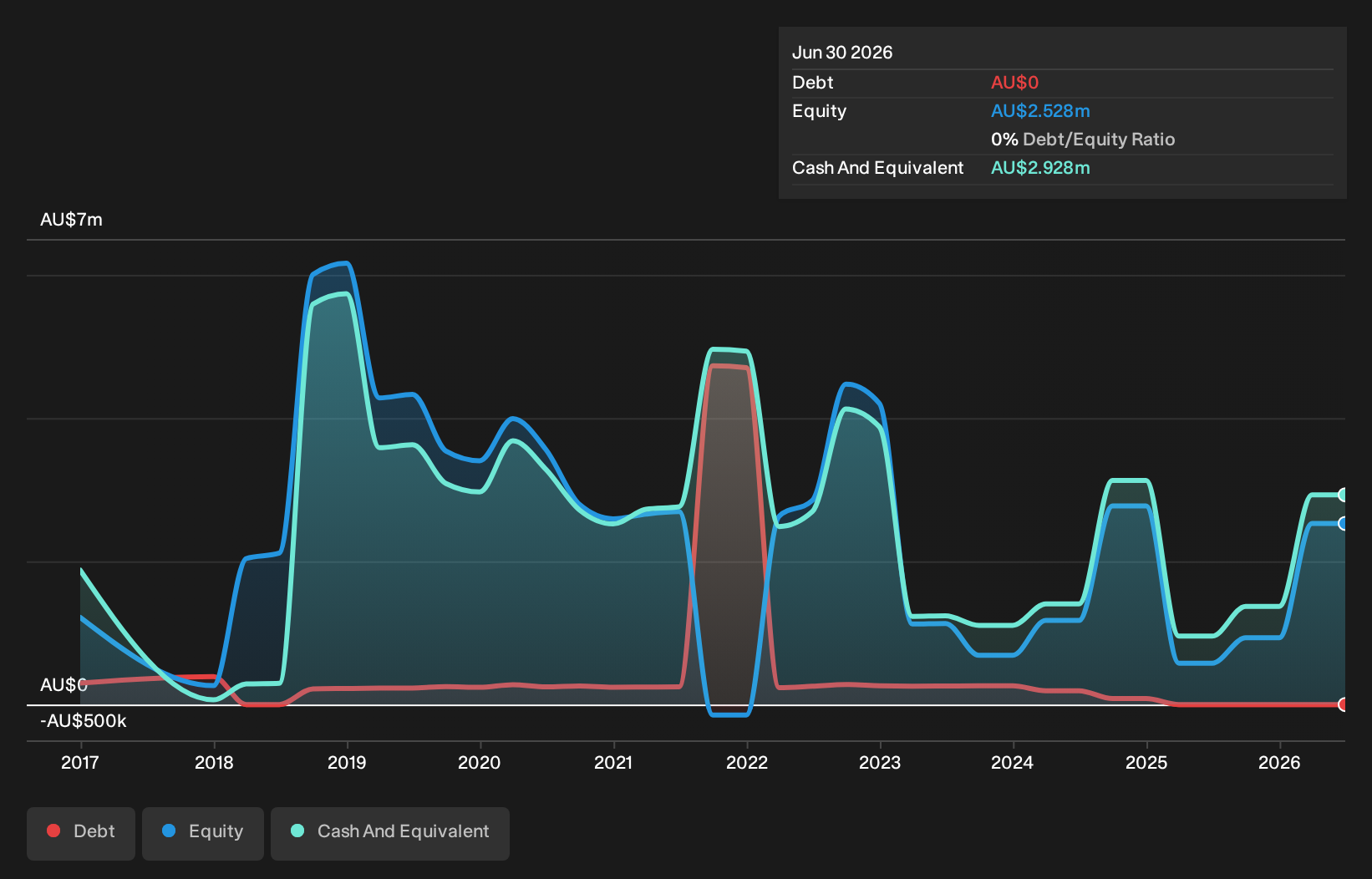1372x879 pixels.
Task: Click the 2017 x-axis label
Action: tap(80, 763)
